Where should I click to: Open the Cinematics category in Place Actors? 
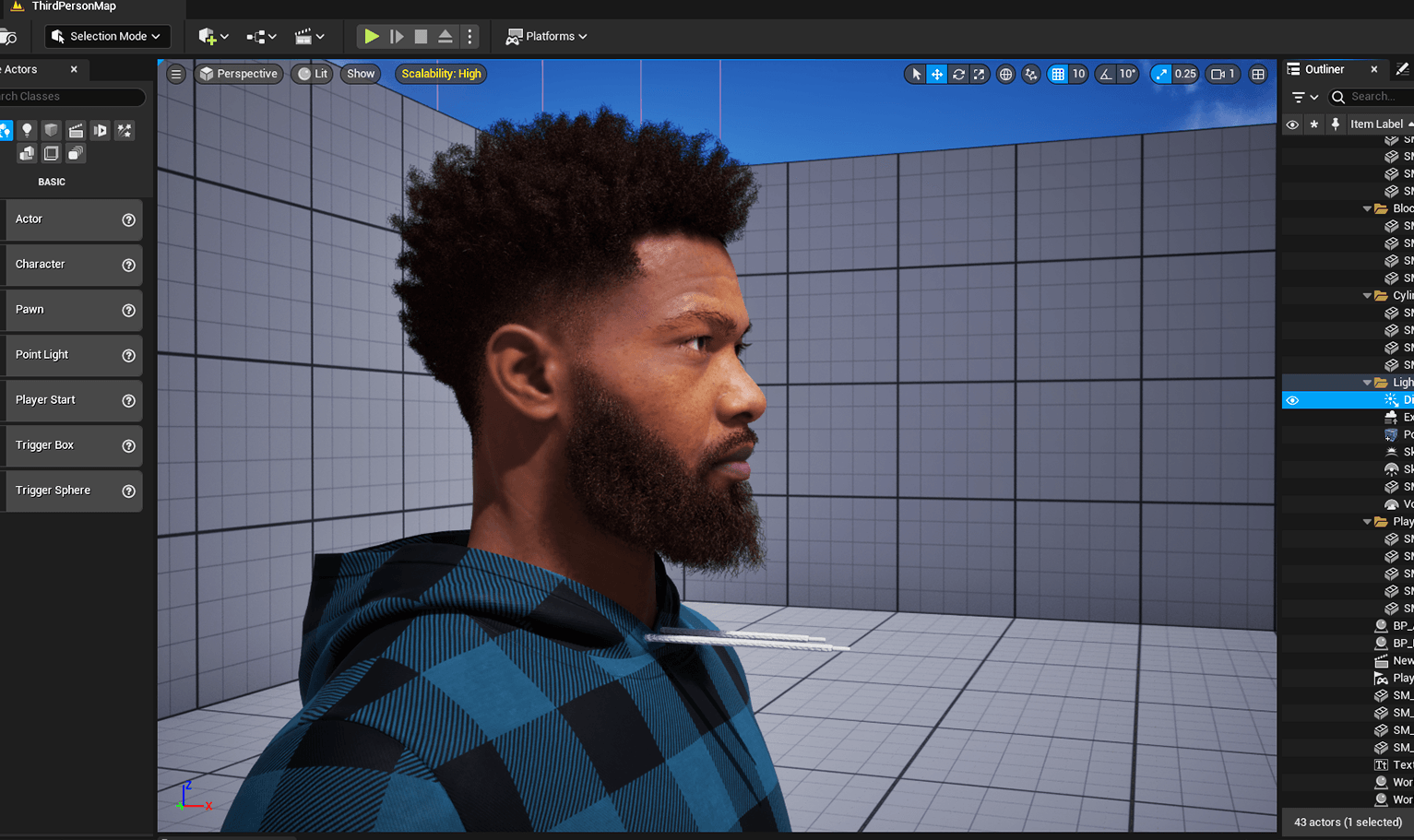click(x=76, y=130)
